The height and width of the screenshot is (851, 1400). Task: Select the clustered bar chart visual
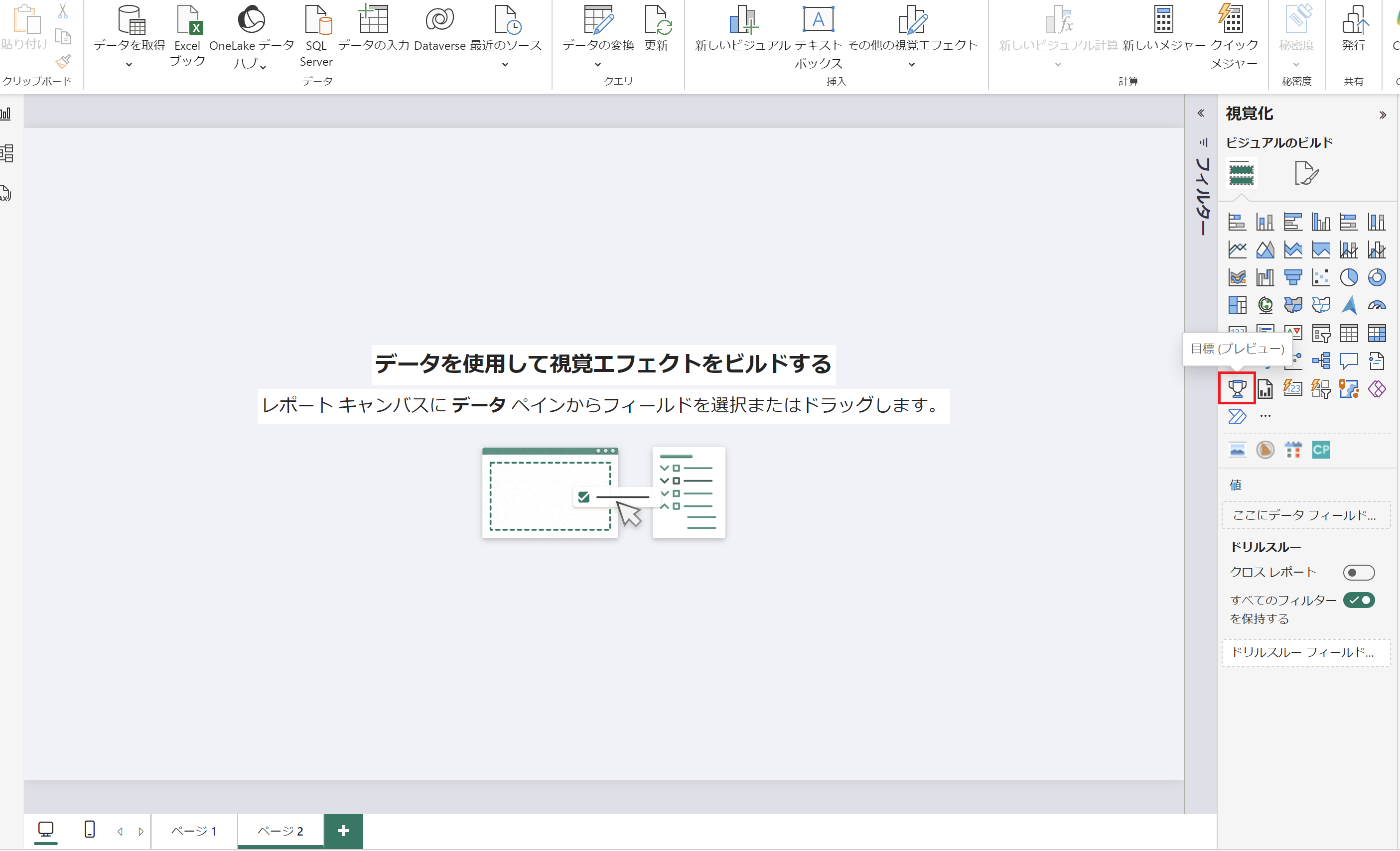1293,222
